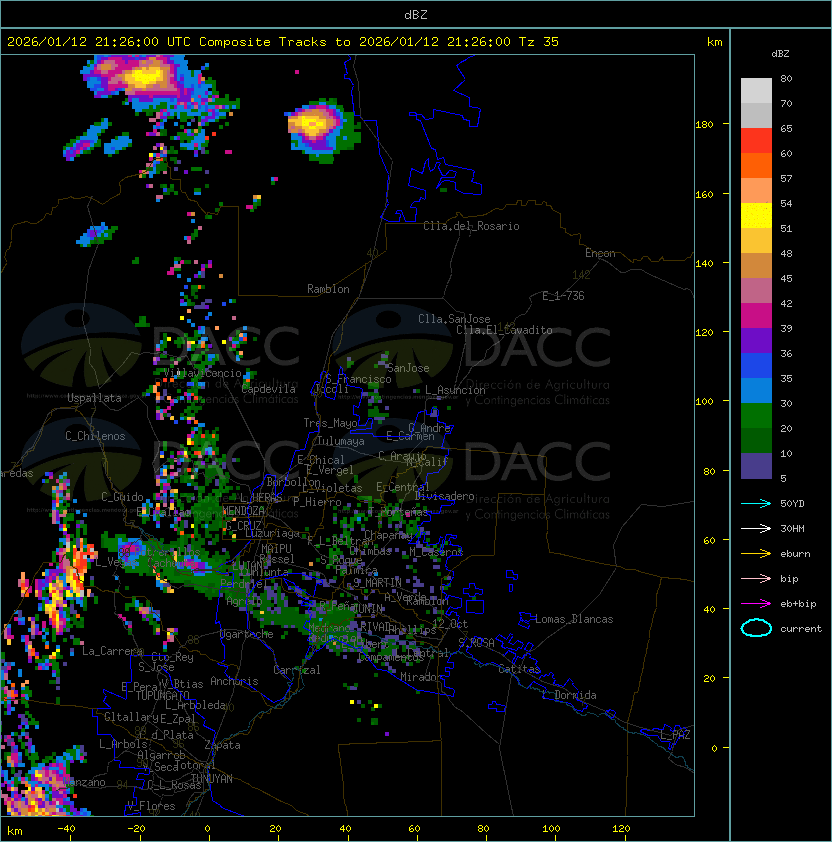Click the 'Lomas_Blancas' place label
This screenshot has height=842, width=832.
[574, 619]
